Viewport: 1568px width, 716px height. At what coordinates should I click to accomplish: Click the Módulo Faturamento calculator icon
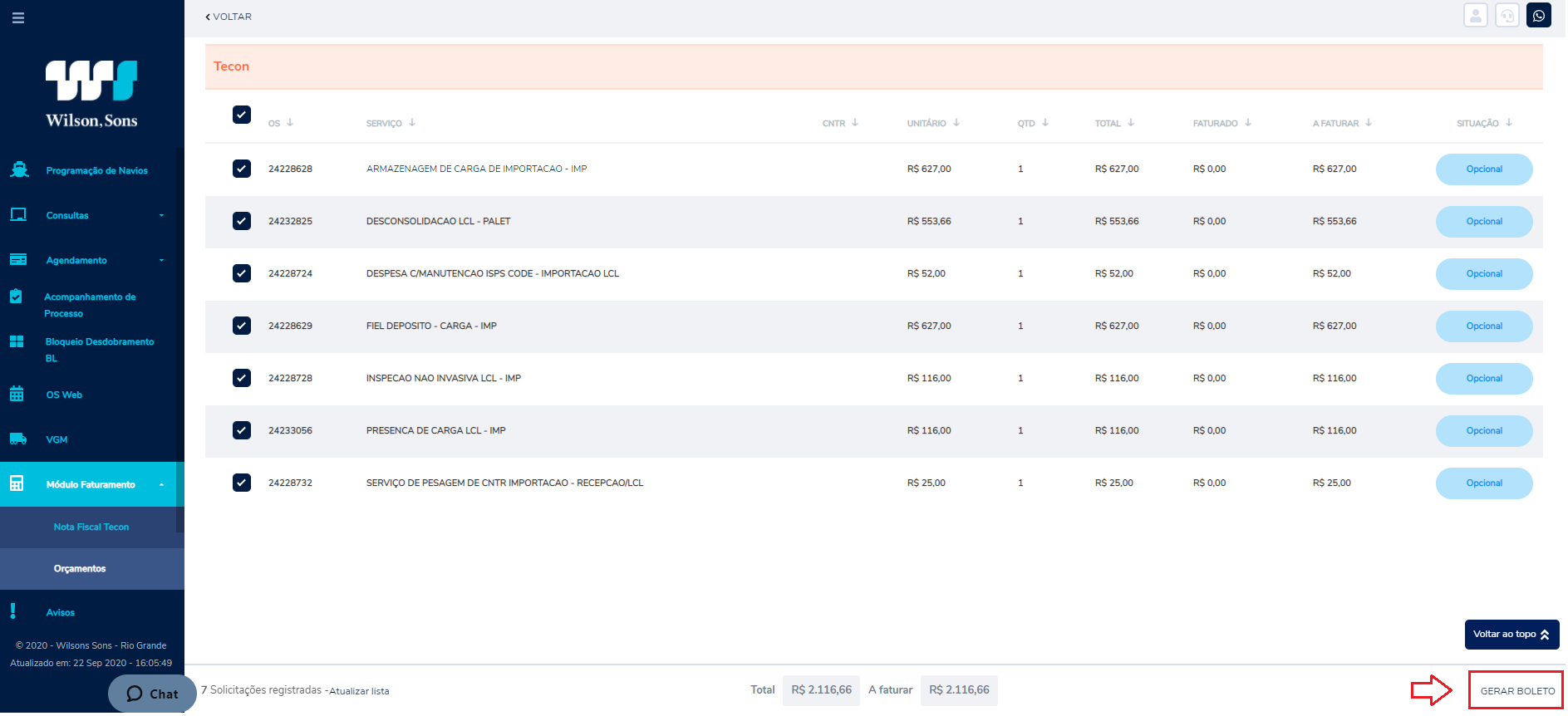click(x=17, y=483)
